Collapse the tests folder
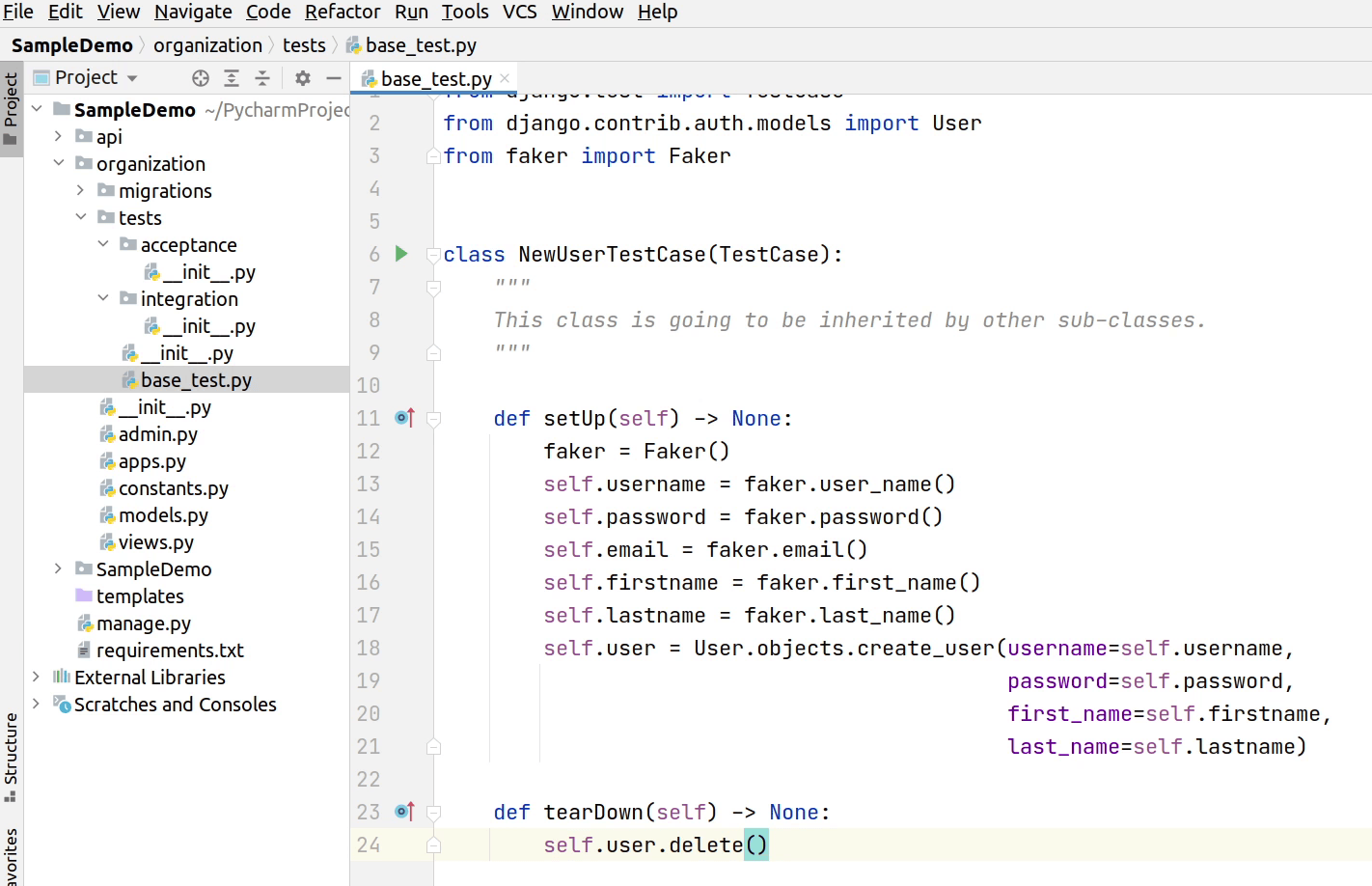This screenshot has width=1372, height=886. coord(81,218)
